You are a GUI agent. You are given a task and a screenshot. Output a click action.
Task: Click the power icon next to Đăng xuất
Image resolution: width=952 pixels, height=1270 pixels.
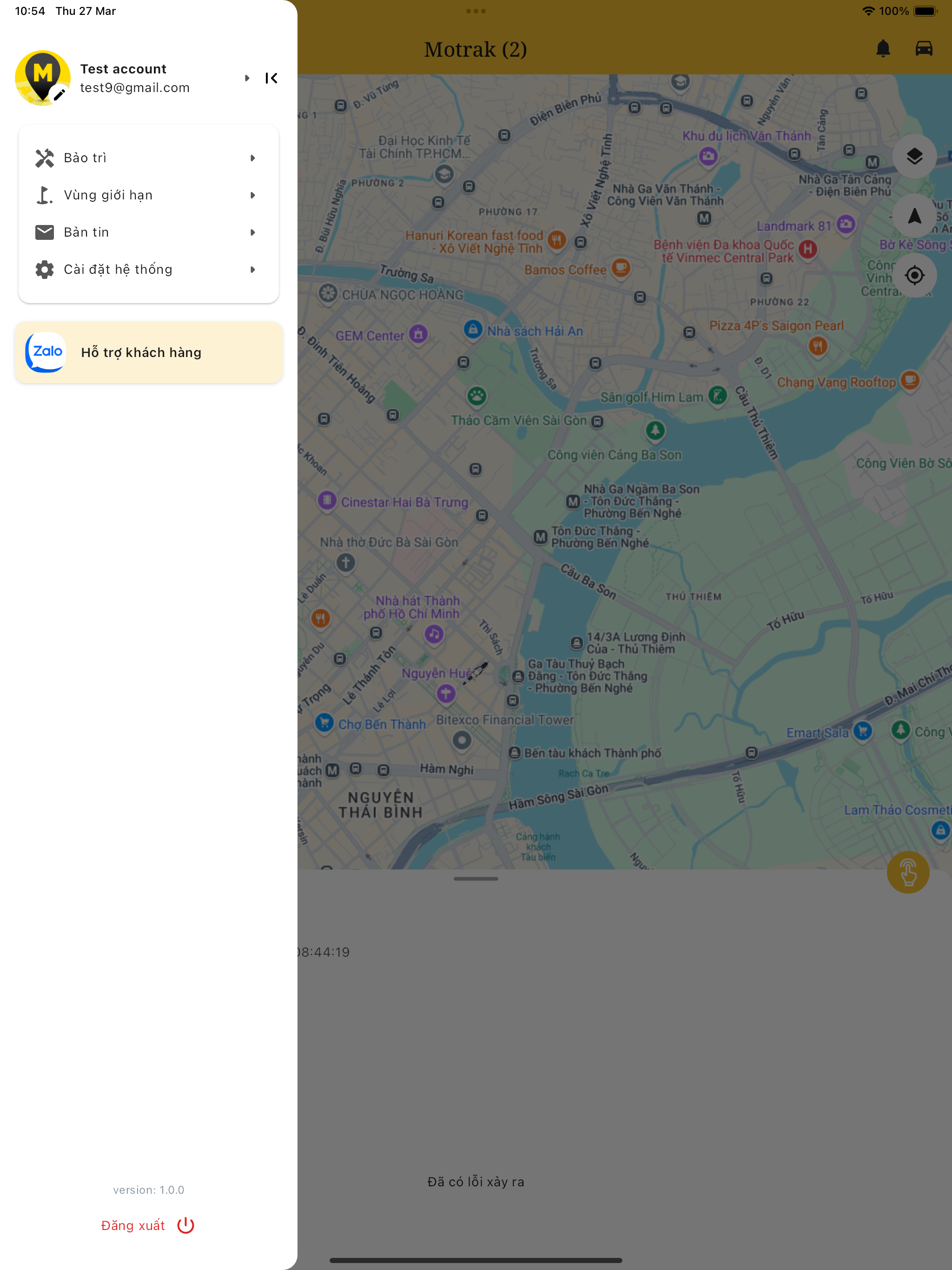coord(186,1225)
